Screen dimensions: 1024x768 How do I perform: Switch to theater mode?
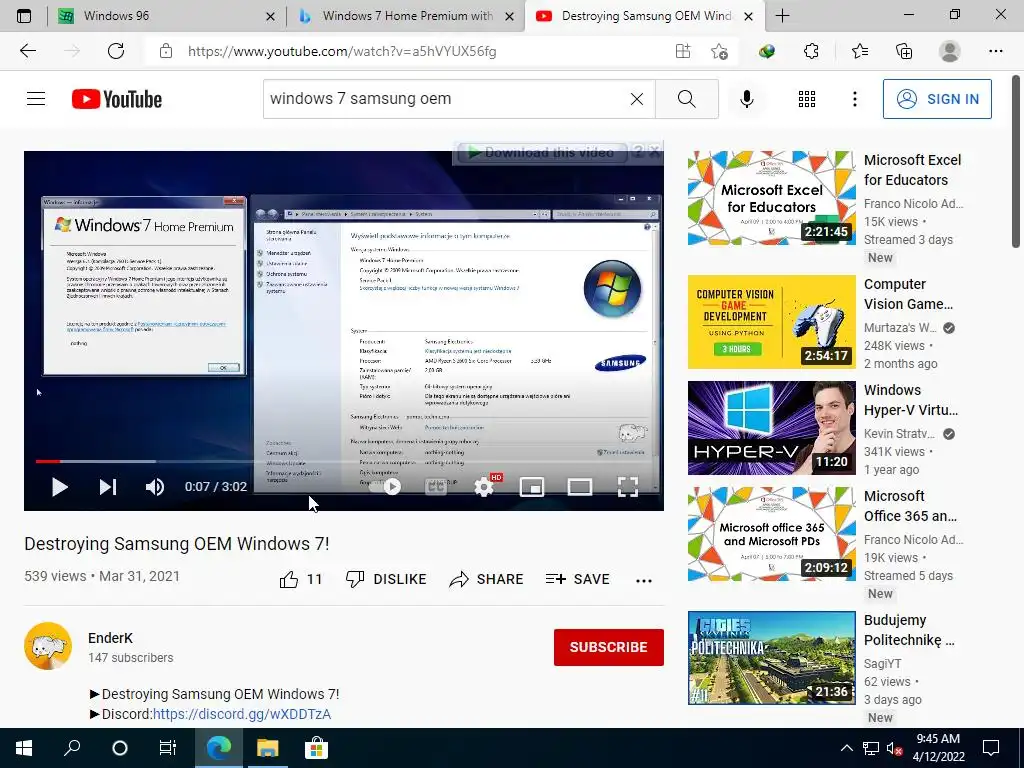(x=580, y=487)
